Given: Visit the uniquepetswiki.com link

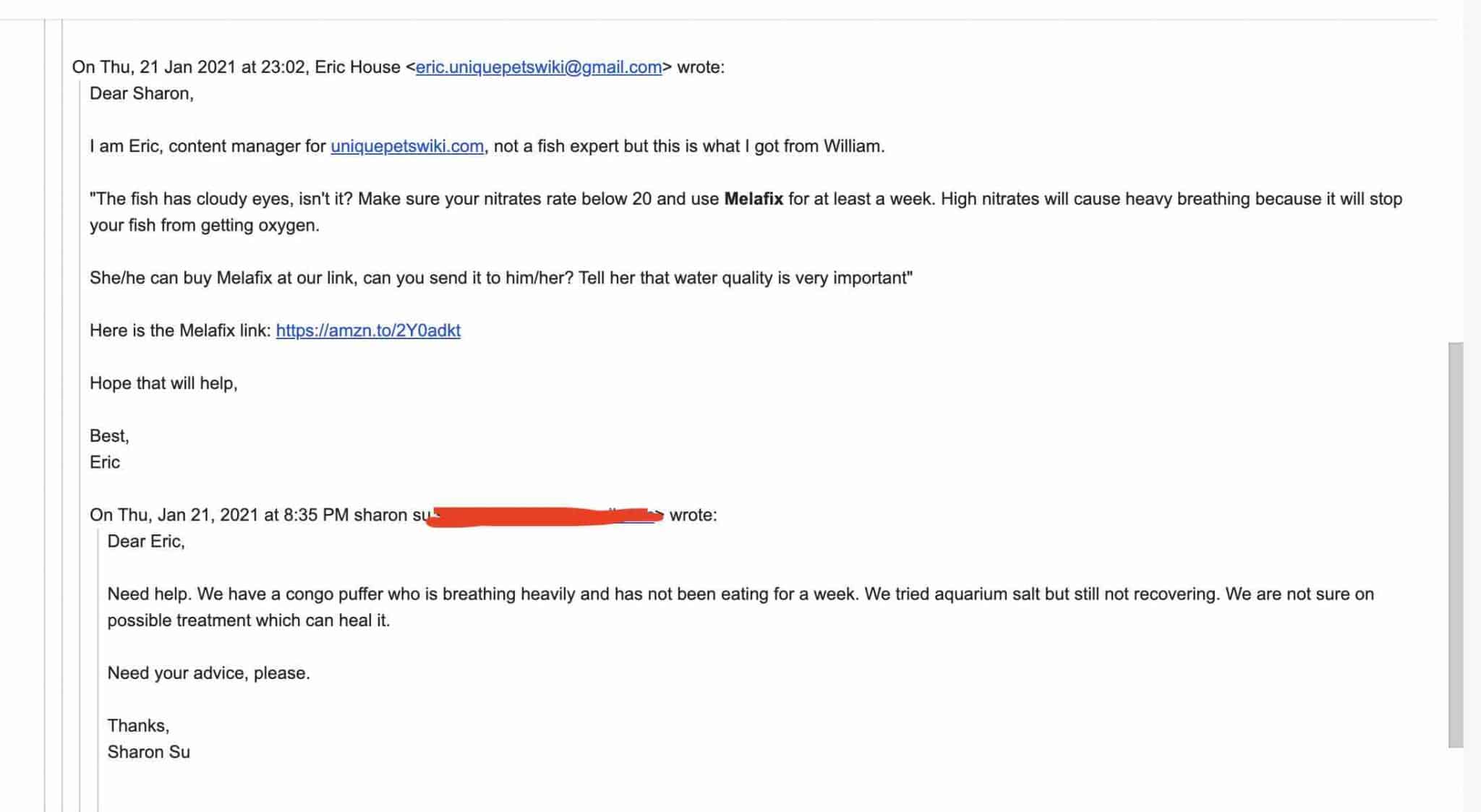Looking at the screenshot, I should (407, 146).
